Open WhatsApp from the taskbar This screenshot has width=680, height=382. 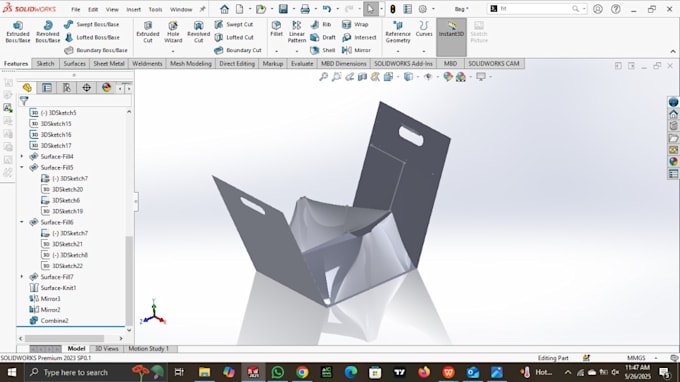(278, 372)
